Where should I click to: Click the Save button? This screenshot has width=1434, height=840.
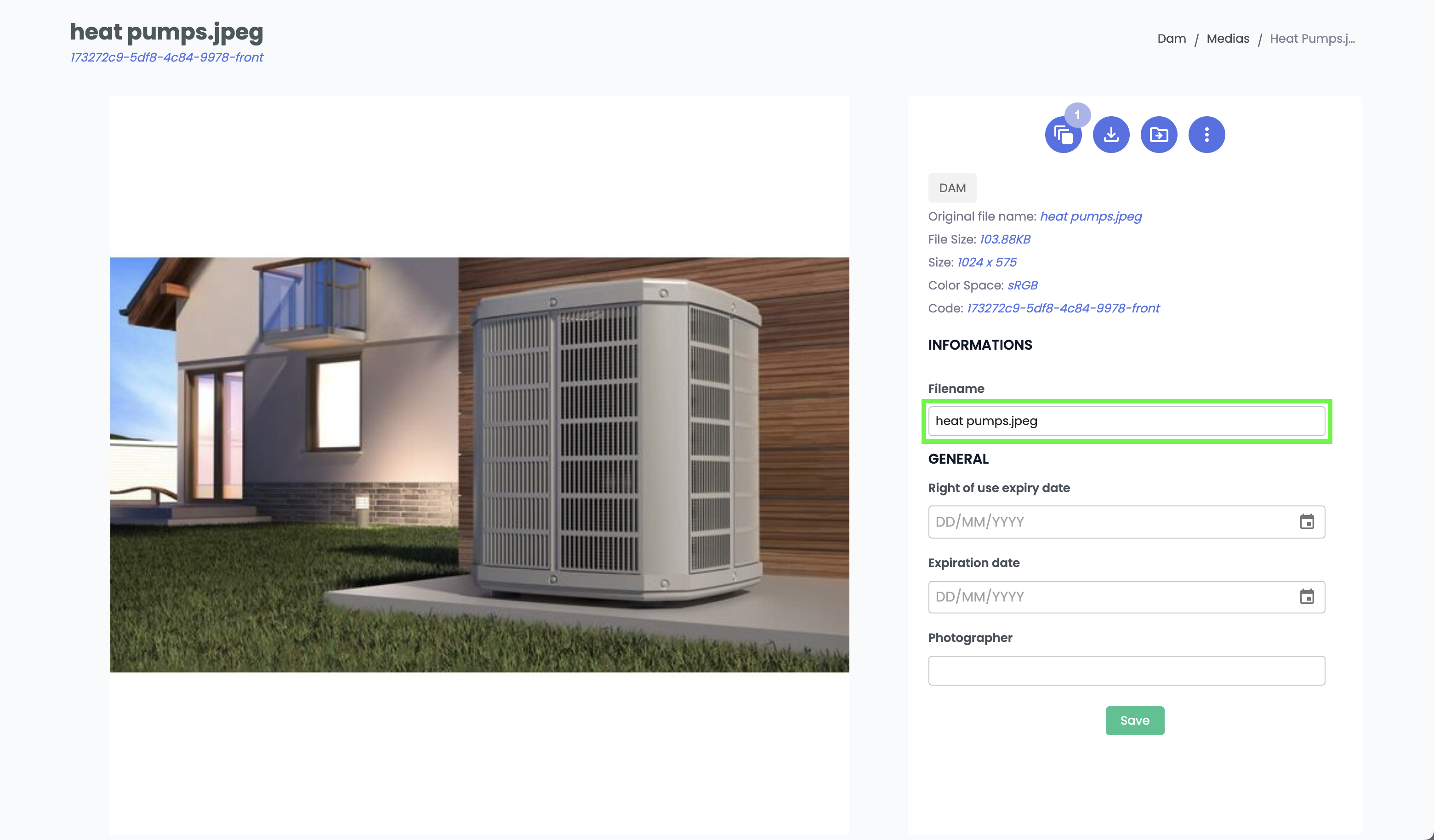(x=1135, y=721)
